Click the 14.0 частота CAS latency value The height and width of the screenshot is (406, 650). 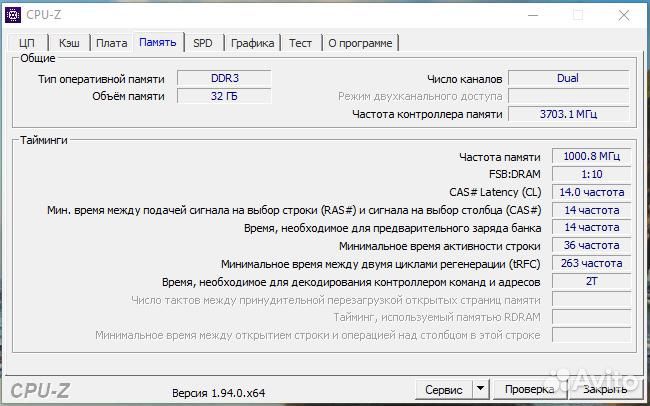coord(592,192)
